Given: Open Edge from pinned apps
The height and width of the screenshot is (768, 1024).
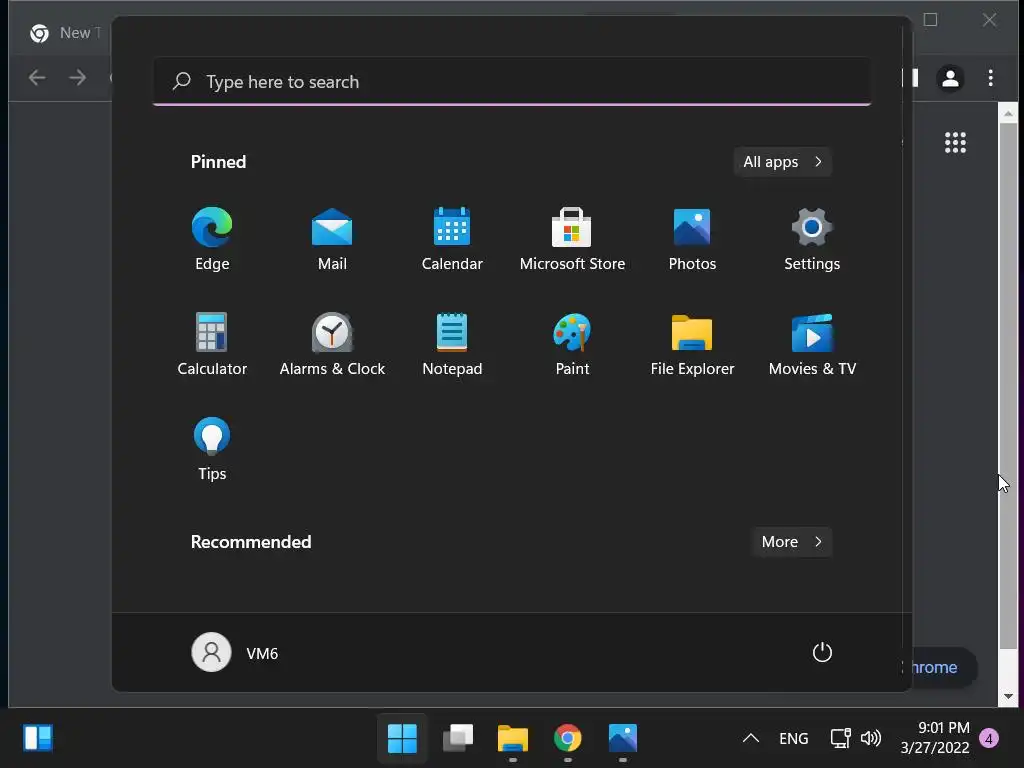Looking at the screenshot, I should pyautogui.click(x=212, y=239).
